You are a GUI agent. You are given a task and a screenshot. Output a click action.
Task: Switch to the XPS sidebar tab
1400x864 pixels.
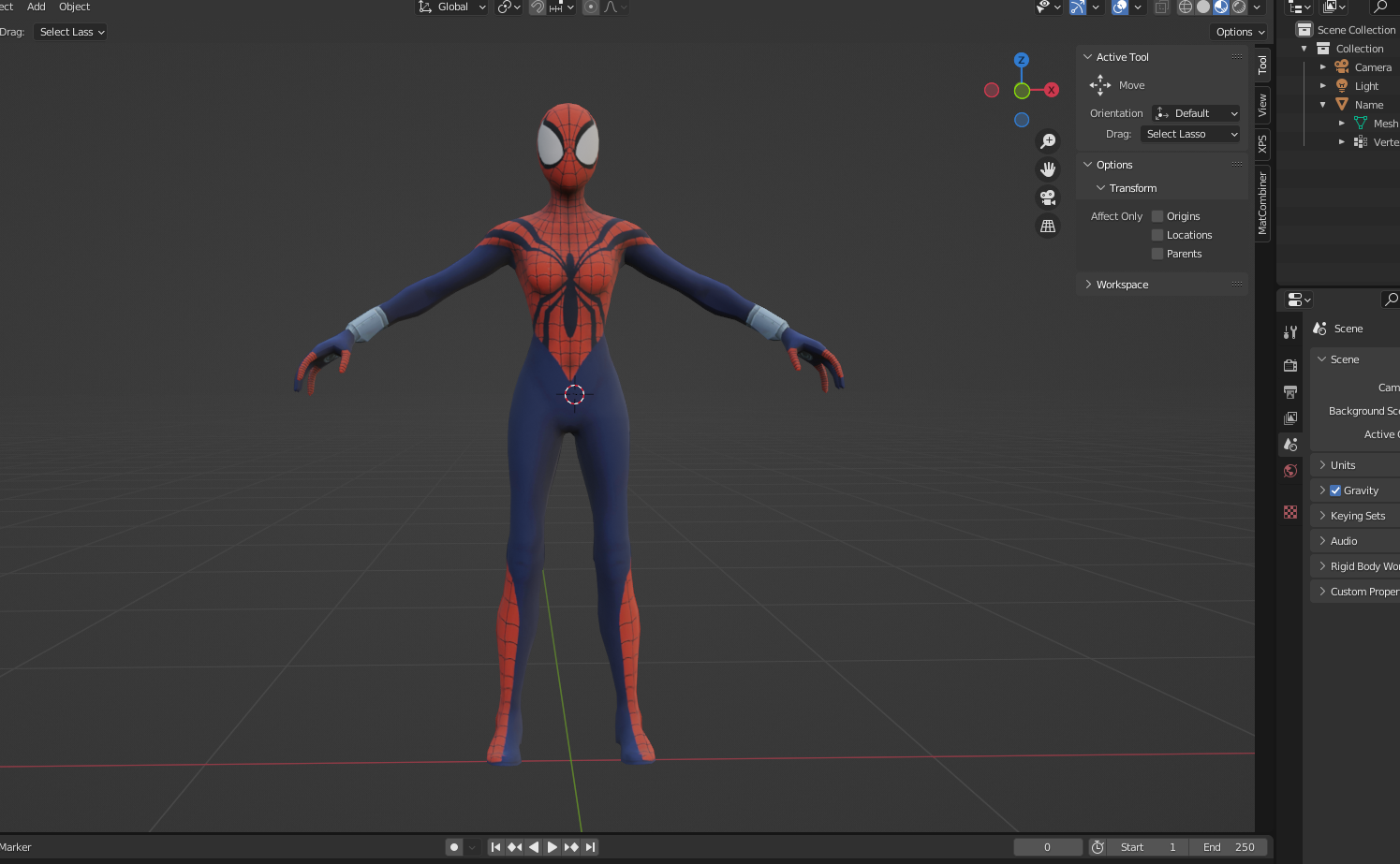(x=1262, y=144)
